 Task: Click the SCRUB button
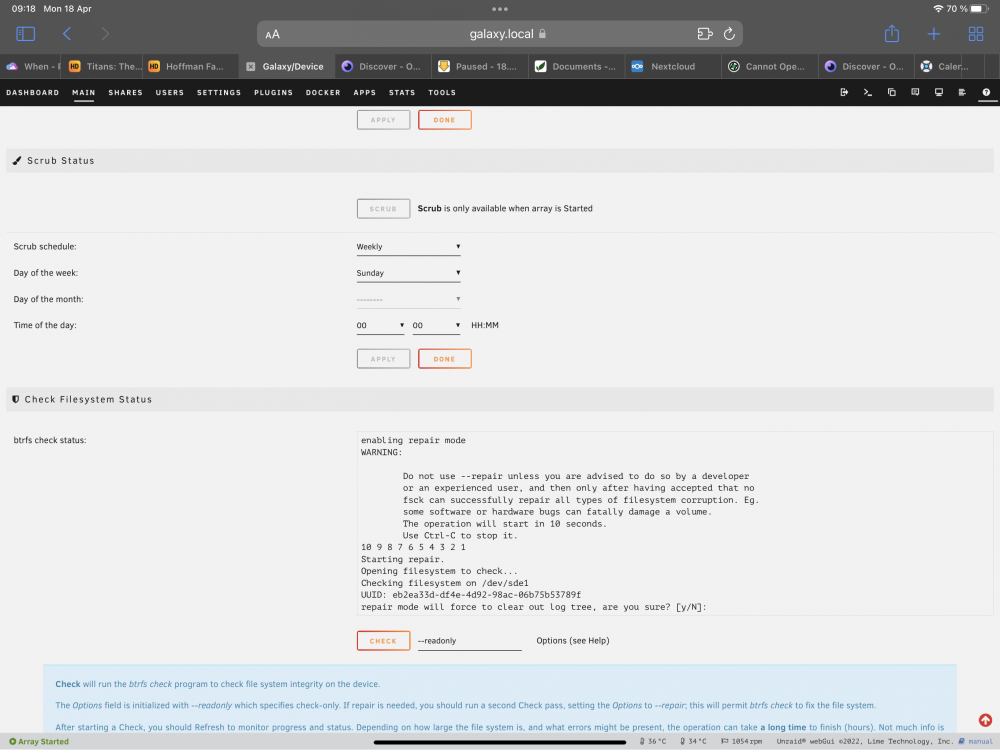coord(383,209)
